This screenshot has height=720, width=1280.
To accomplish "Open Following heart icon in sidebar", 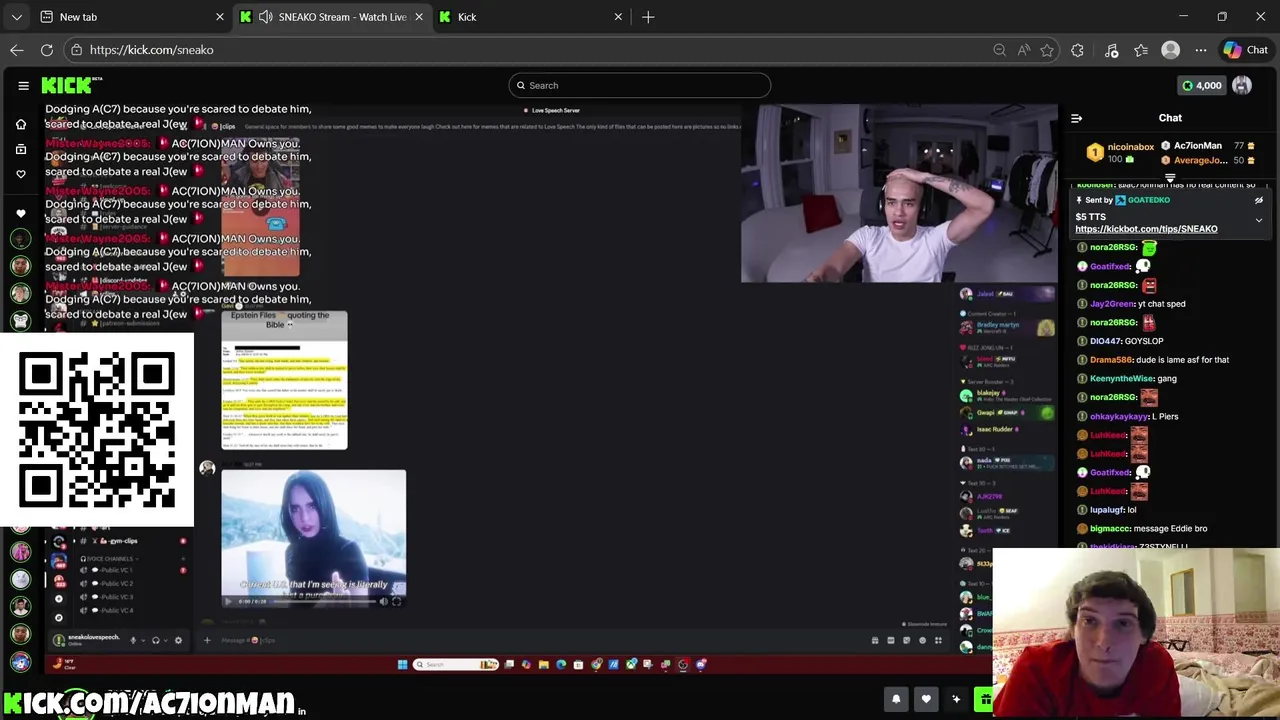I will [x=21, y=174].
